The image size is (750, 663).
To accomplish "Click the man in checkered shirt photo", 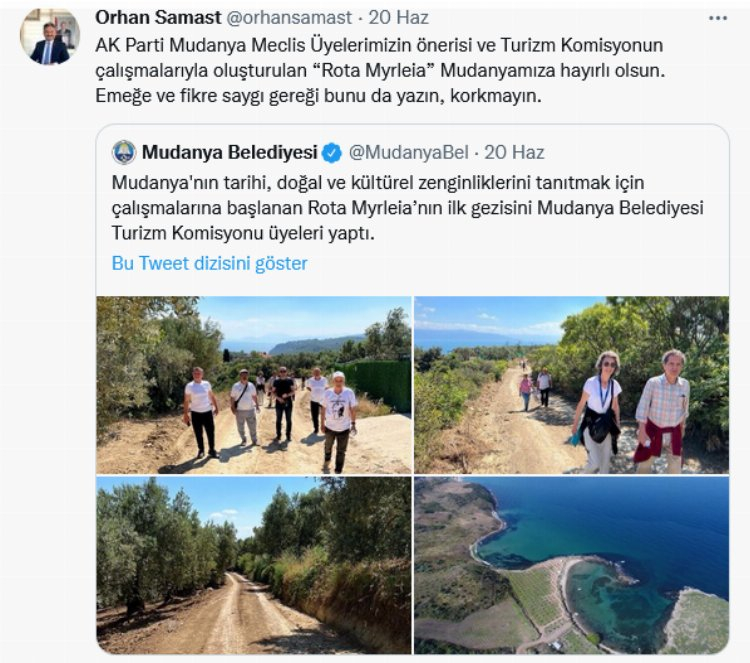I will click(662, 411).
